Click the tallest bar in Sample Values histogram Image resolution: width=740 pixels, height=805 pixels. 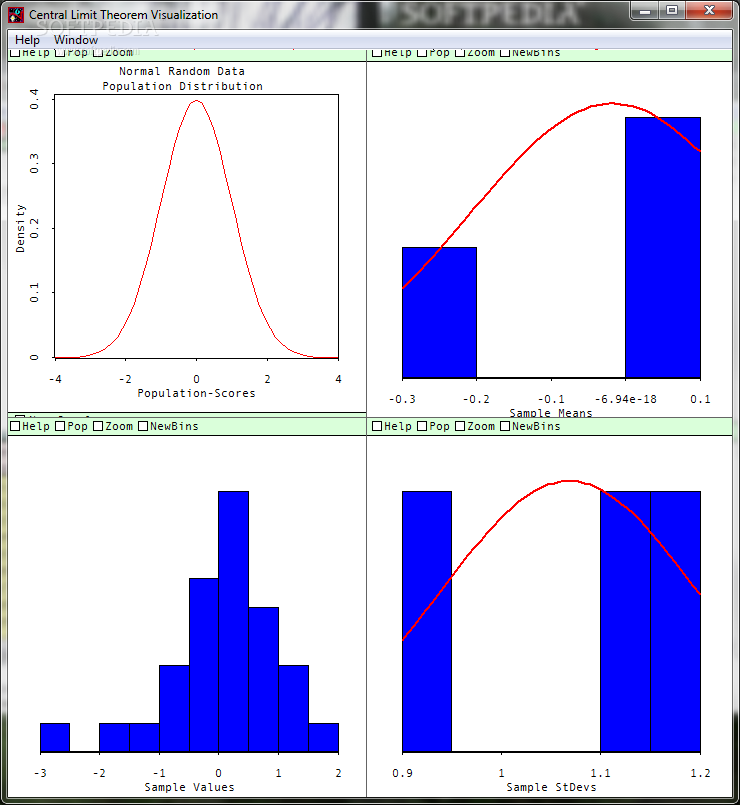tap(234, 622)
